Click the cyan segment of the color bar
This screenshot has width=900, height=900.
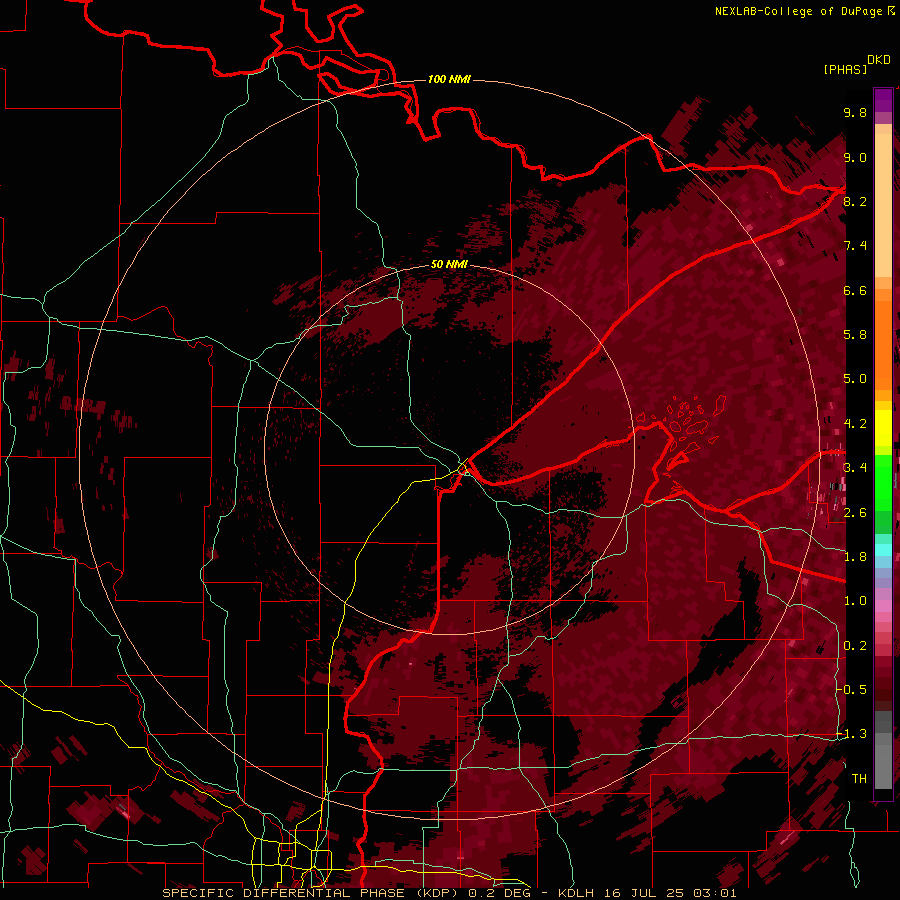click(x=883, y=550)
